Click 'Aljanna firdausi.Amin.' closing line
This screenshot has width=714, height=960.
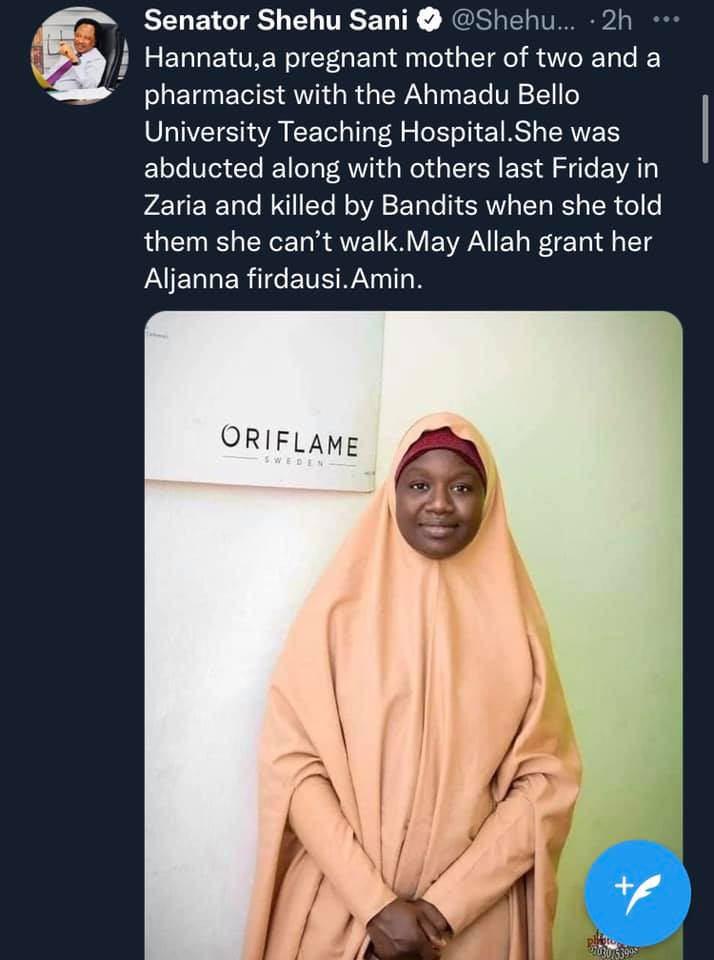point(284,281)
